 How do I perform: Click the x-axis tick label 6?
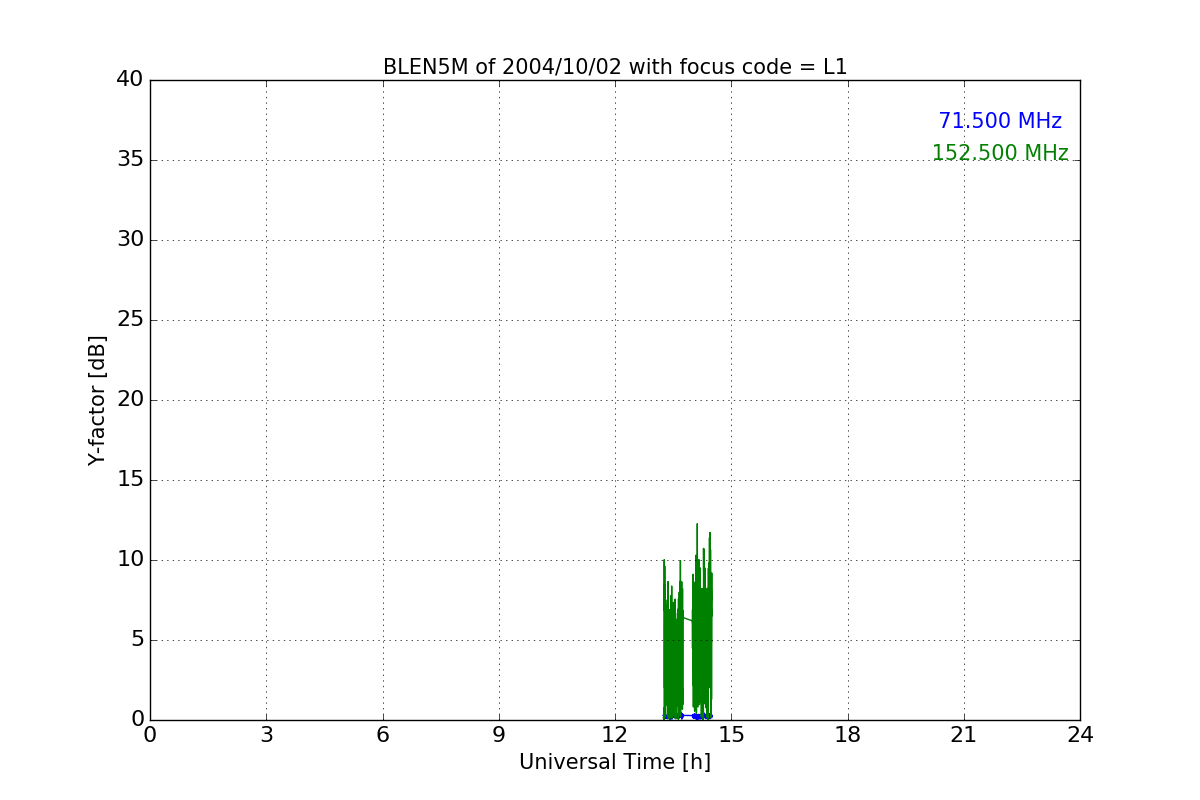(x=383, y=734)
